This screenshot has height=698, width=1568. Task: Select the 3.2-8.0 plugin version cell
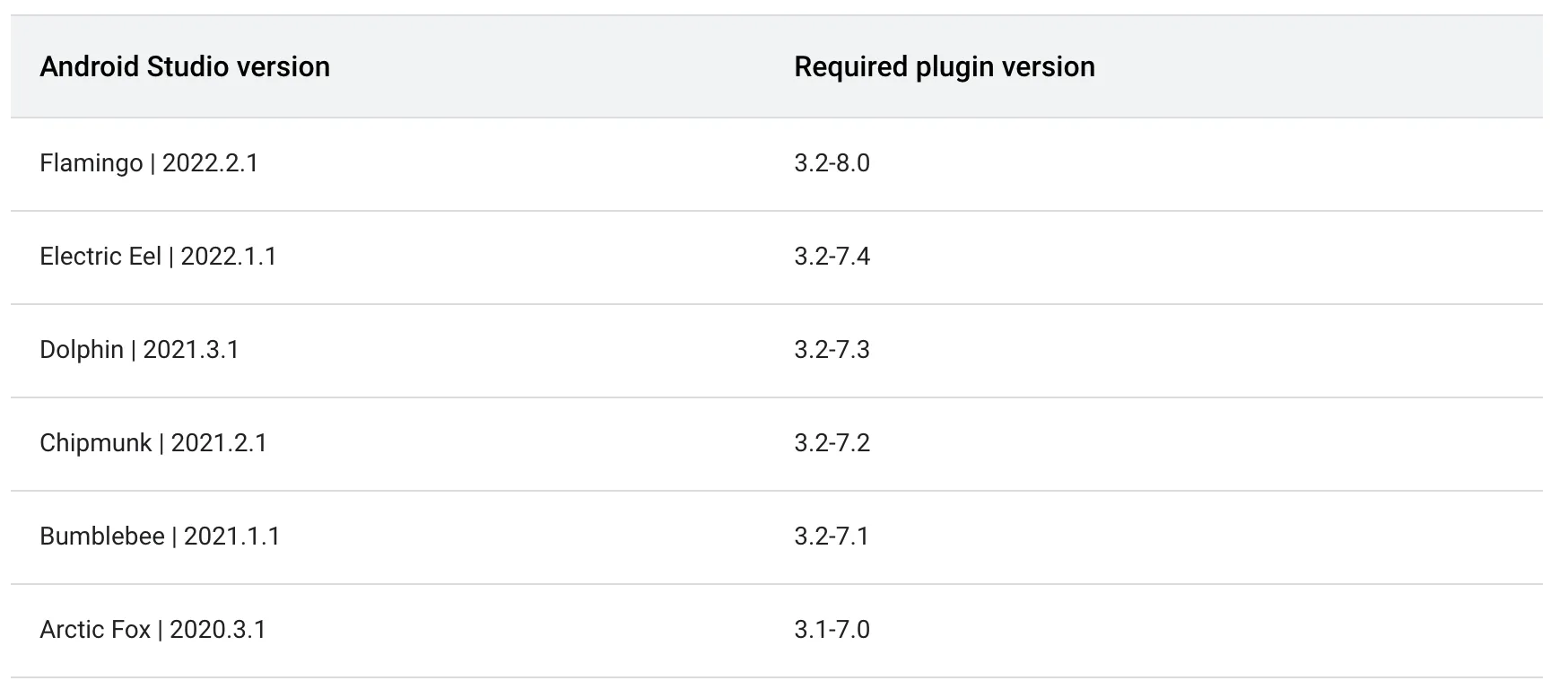(x=832, y=163)
